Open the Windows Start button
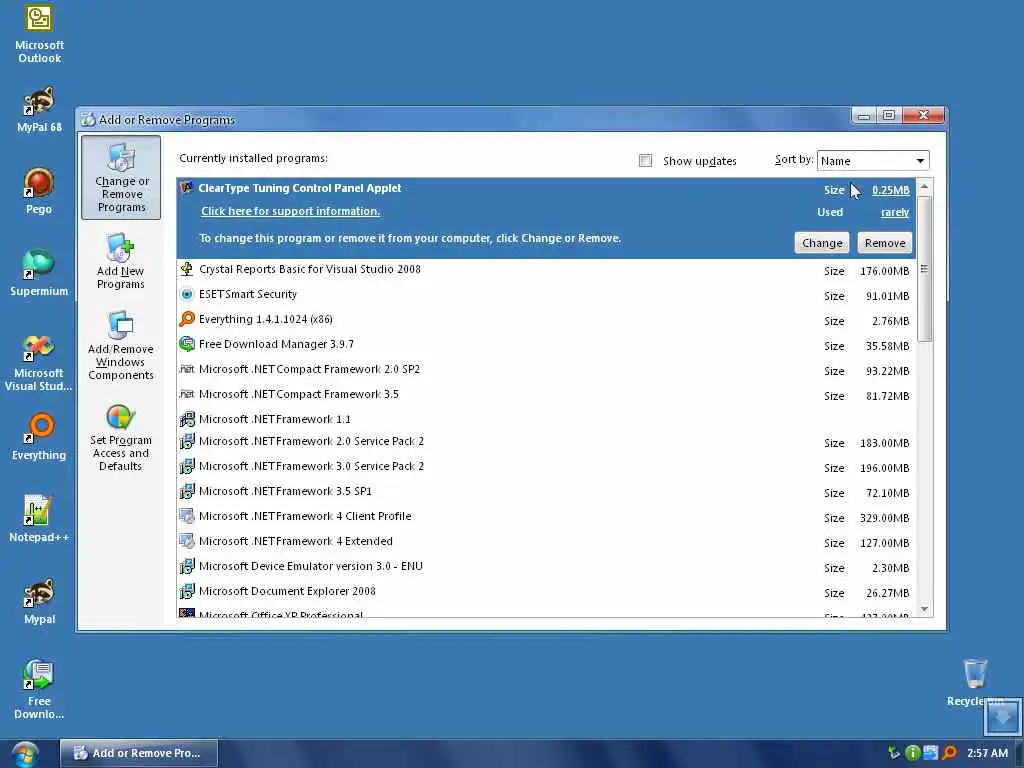1024x768 pixels. pyautogui.click(x=25, y=754)
